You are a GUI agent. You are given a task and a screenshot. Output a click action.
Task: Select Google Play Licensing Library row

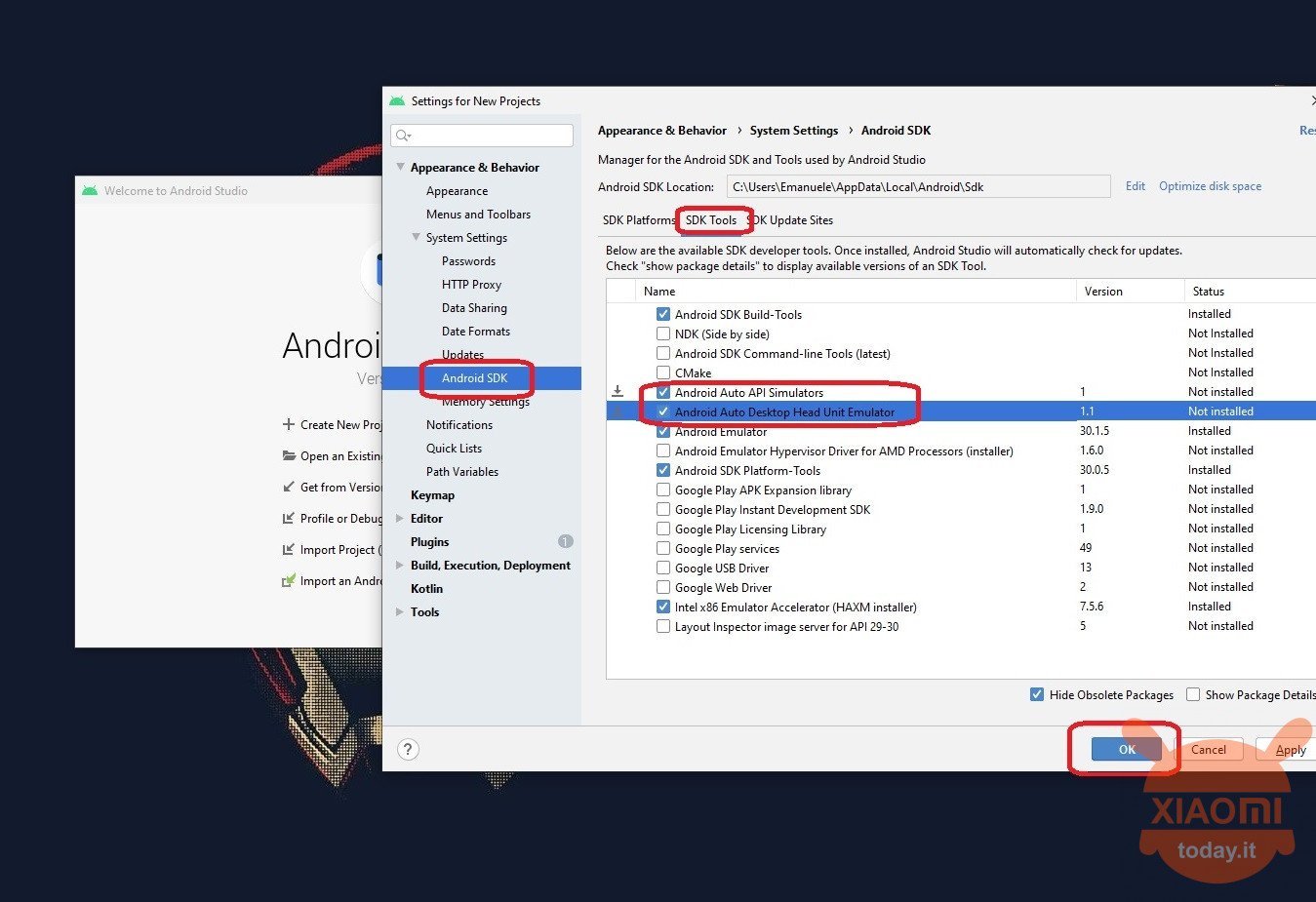(961, 529)
